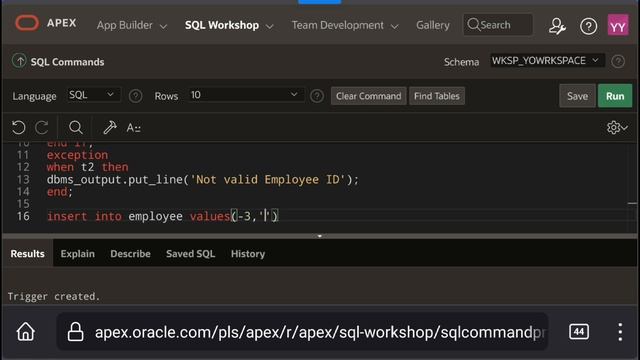This screenshot has height=360, width=640.
Task: Click the 'Not valid Employee ID' string
Action: pyautogui.click(x=267, y=180)
